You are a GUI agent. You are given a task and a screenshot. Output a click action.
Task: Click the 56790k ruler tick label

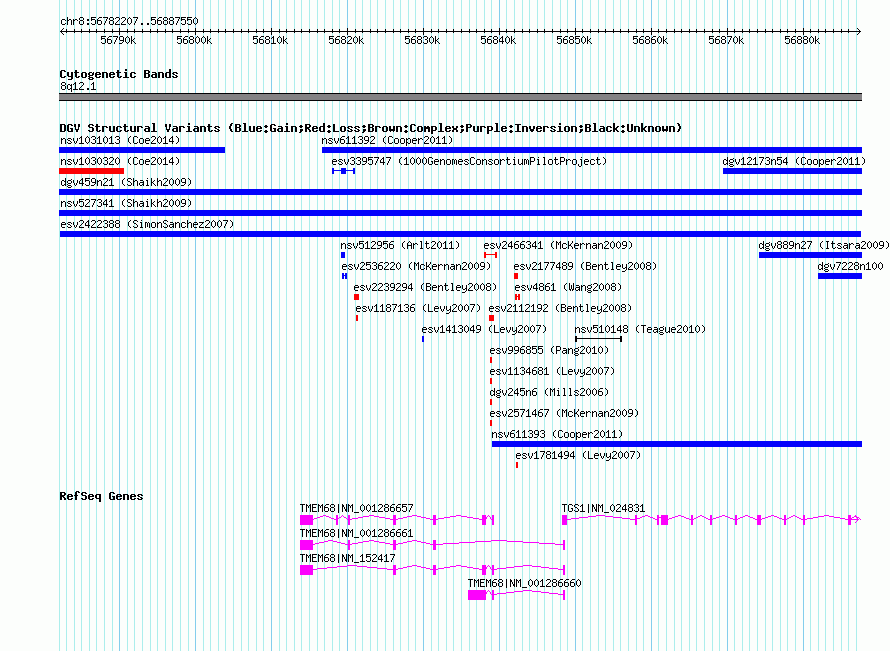[118, 40]
